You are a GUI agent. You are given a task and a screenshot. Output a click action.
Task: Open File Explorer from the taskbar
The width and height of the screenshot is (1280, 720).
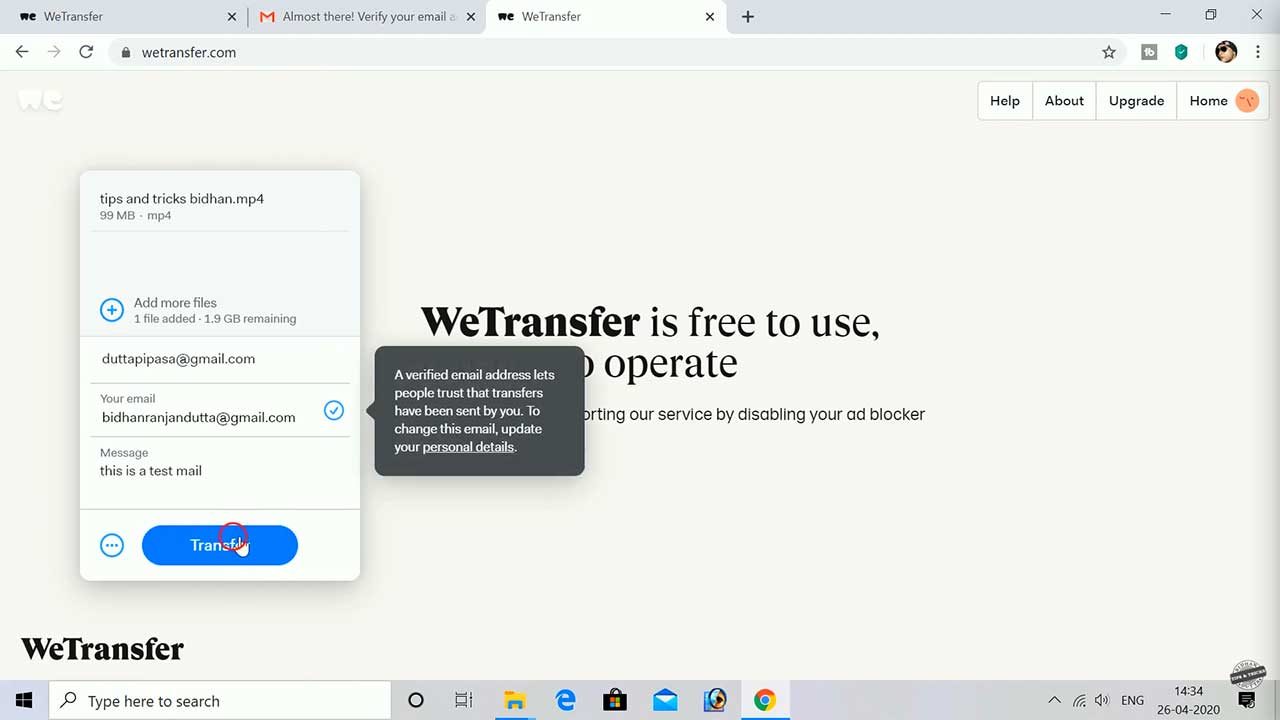[x=515, y=700]
